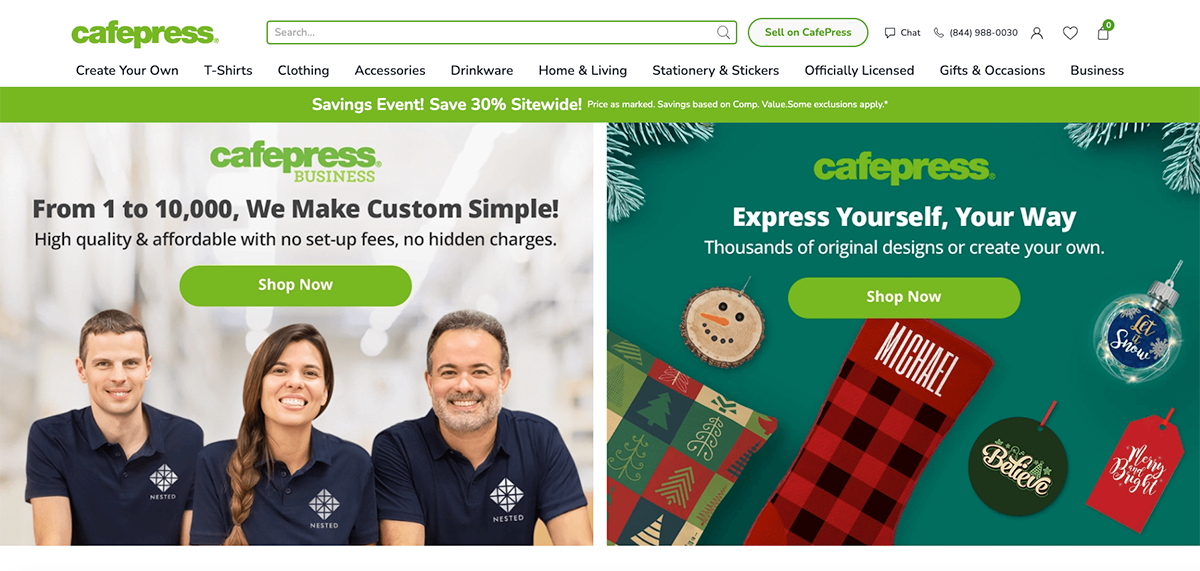Image resolution: width=1200 pixels, height=571 pixels.
Task: Click the search products input field
Action: coord(501,32)
